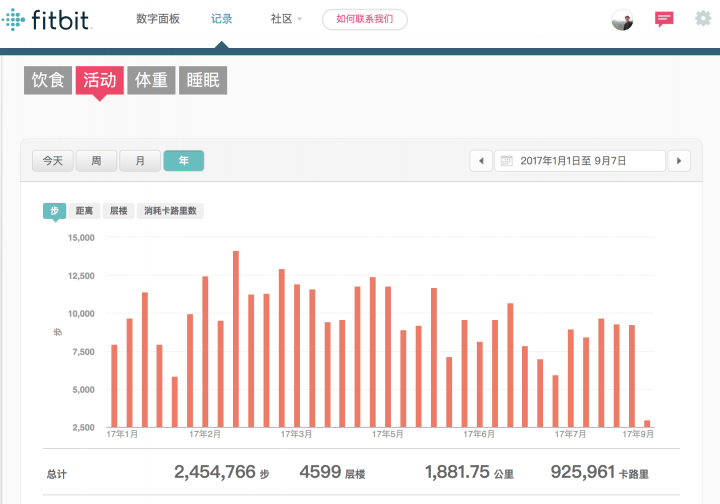
Task: Switch to 饮食 food tab
Action: [48, 80]
